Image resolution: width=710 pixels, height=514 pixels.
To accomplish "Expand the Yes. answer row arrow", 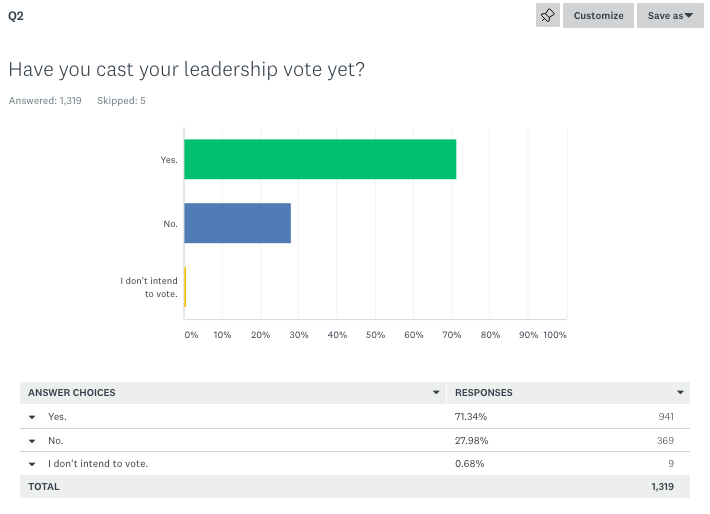I will pyautogui.click(x=32, y=417).
